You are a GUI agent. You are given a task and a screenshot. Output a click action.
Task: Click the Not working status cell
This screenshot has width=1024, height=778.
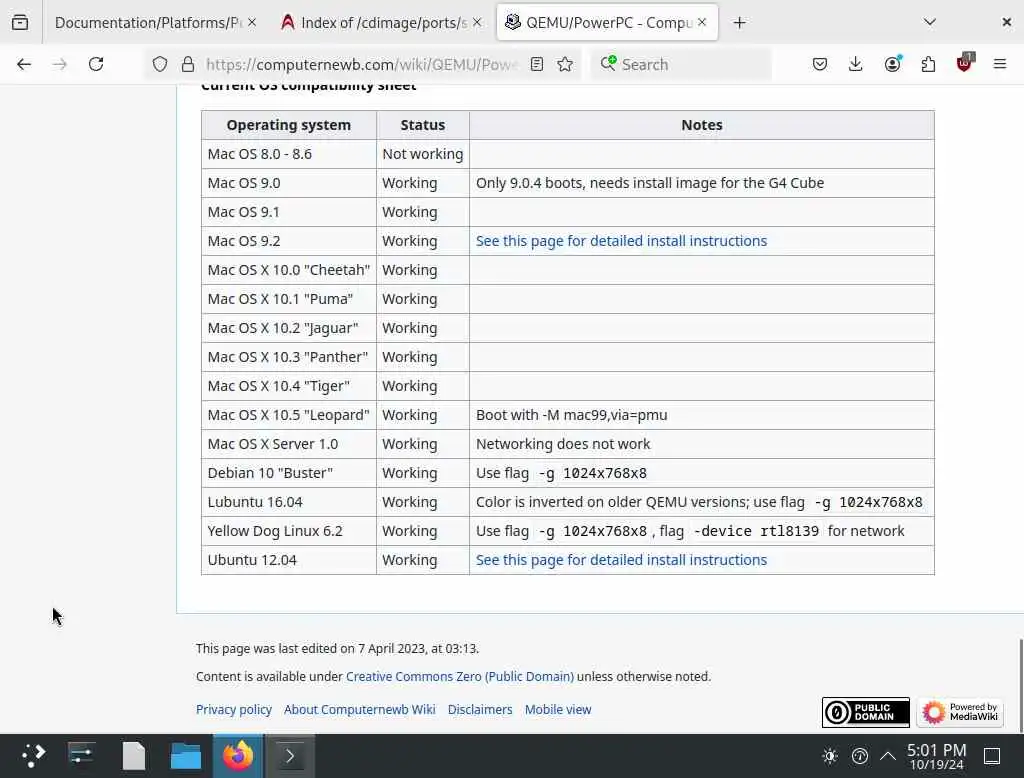[423, 154]
